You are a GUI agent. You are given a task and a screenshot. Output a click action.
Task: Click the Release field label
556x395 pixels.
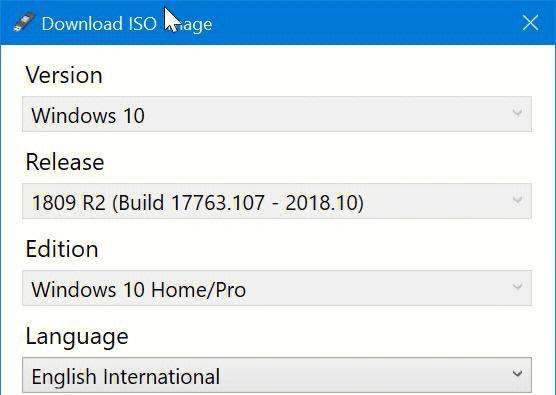click(65, 162)
